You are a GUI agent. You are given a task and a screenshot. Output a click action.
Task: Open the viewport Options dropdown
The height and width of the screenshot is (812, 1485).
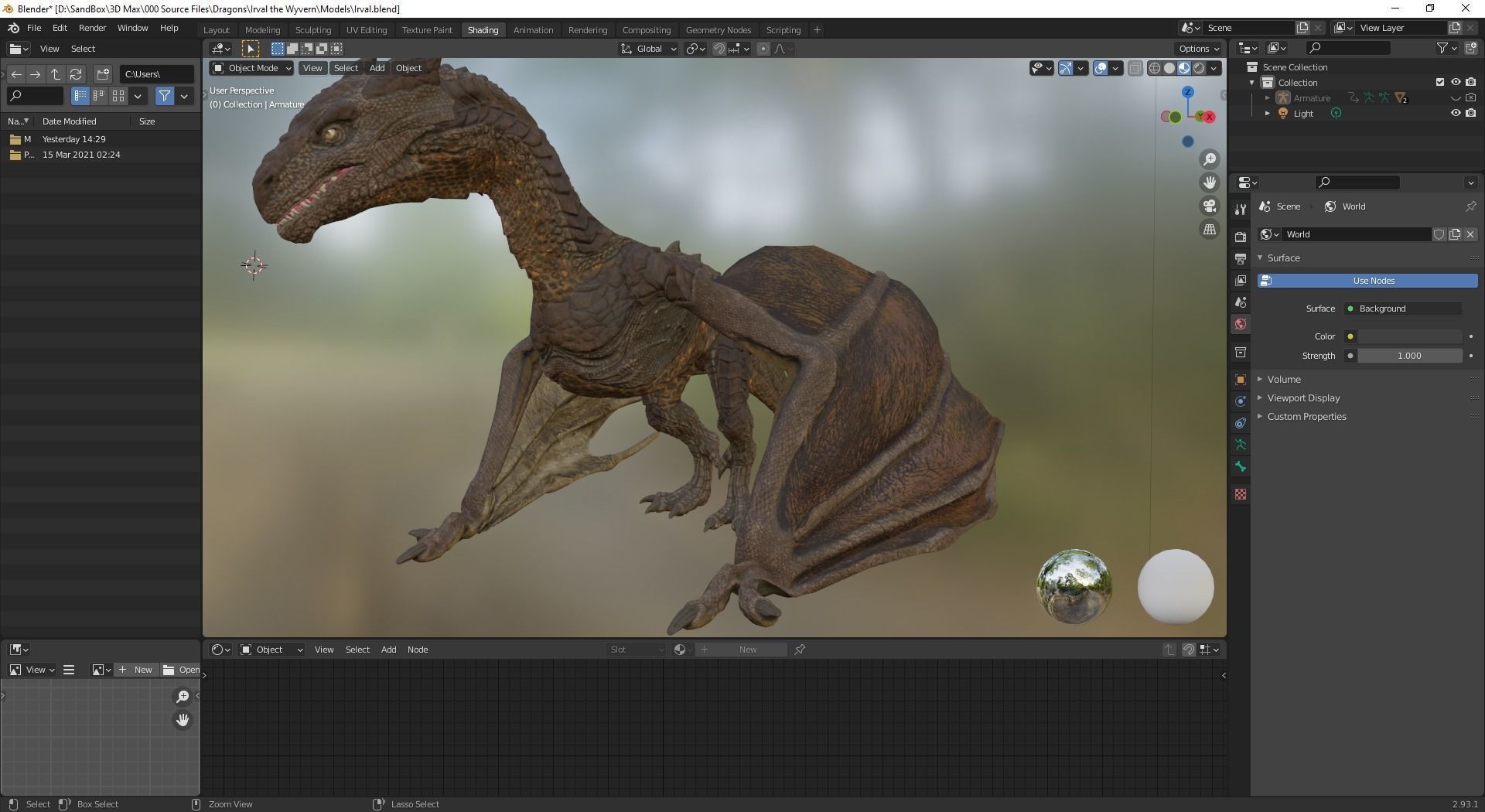point(1200,49)
